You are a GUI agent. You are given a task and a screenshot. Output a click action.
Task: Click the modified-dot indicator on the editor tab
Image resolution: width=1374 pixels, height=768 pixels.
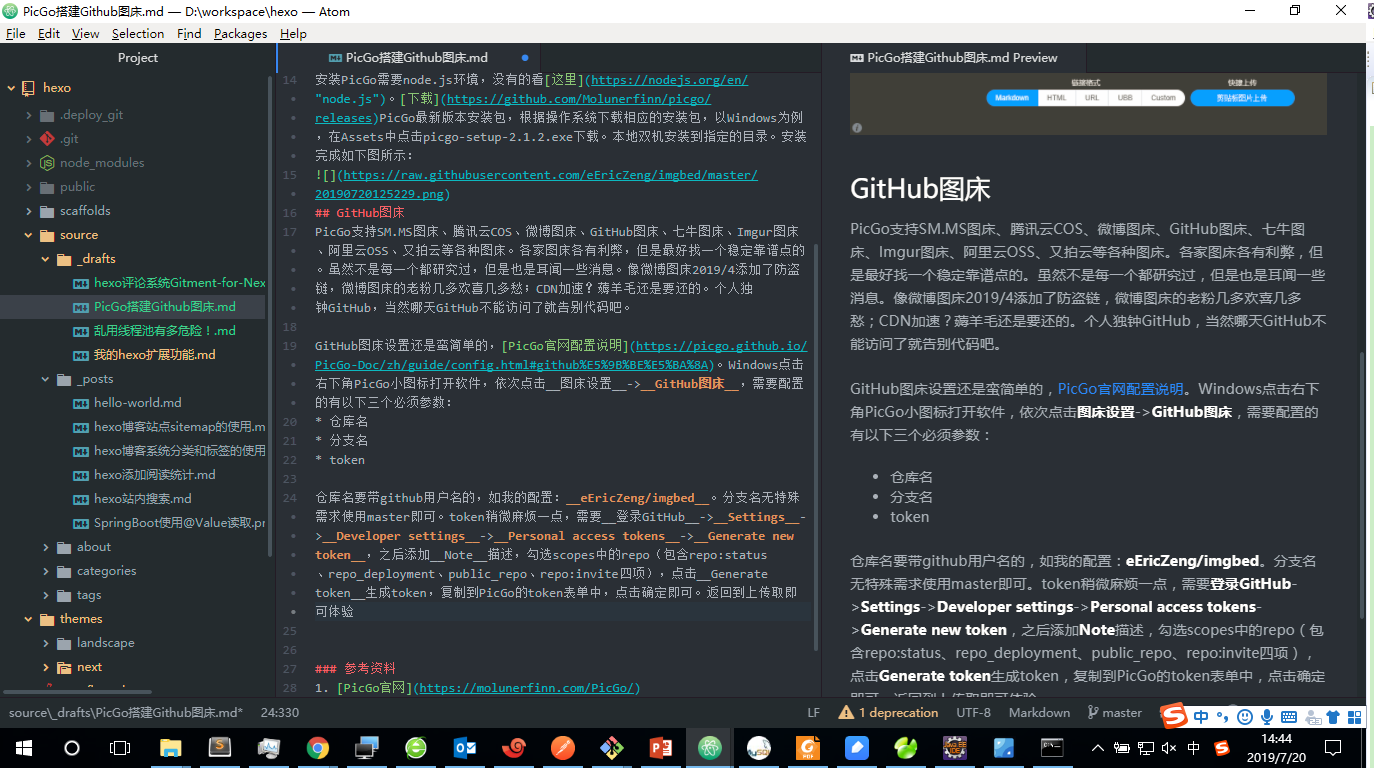click(525, 58)
